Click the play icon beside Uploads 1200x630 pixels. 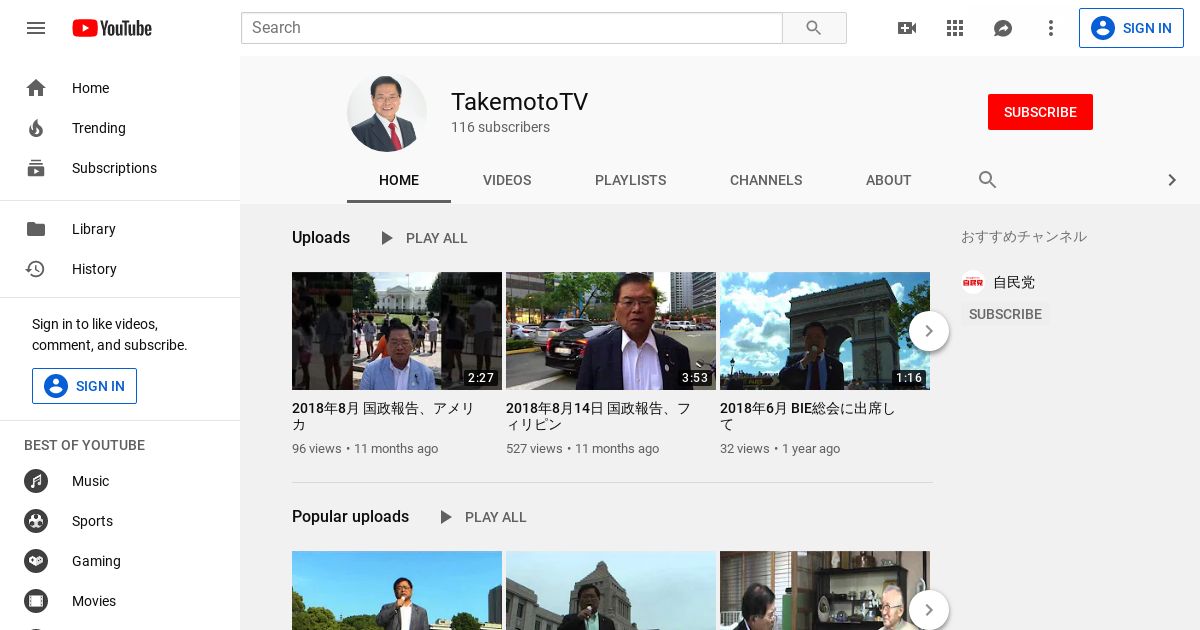tap(386, 238)
